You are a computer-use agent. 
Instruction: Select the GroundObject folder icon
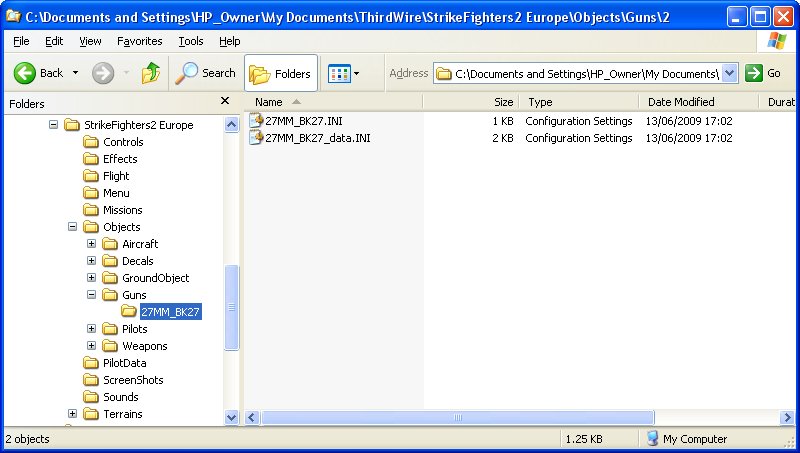coord(110,278)
